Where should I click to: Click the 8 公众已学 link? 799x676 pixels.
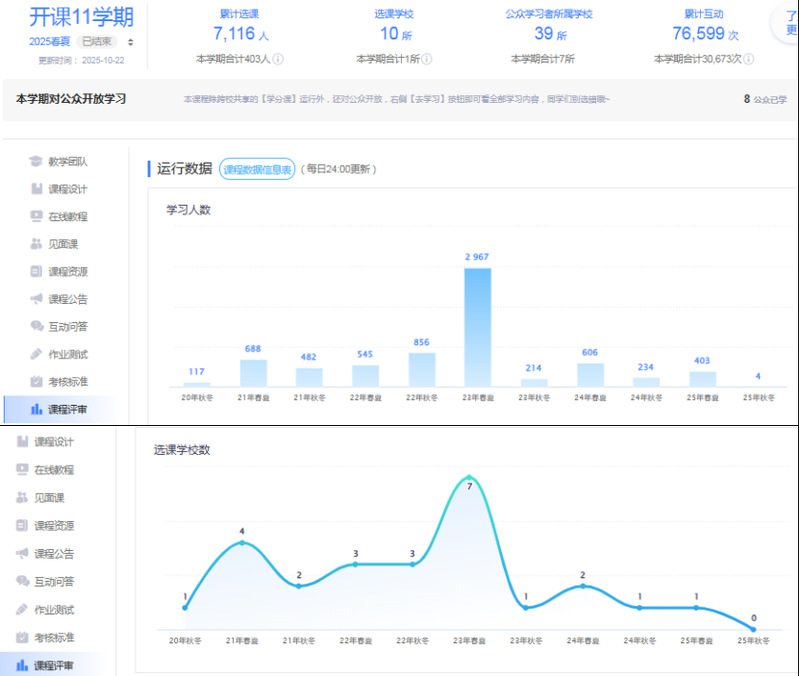(x=765, y=99)
